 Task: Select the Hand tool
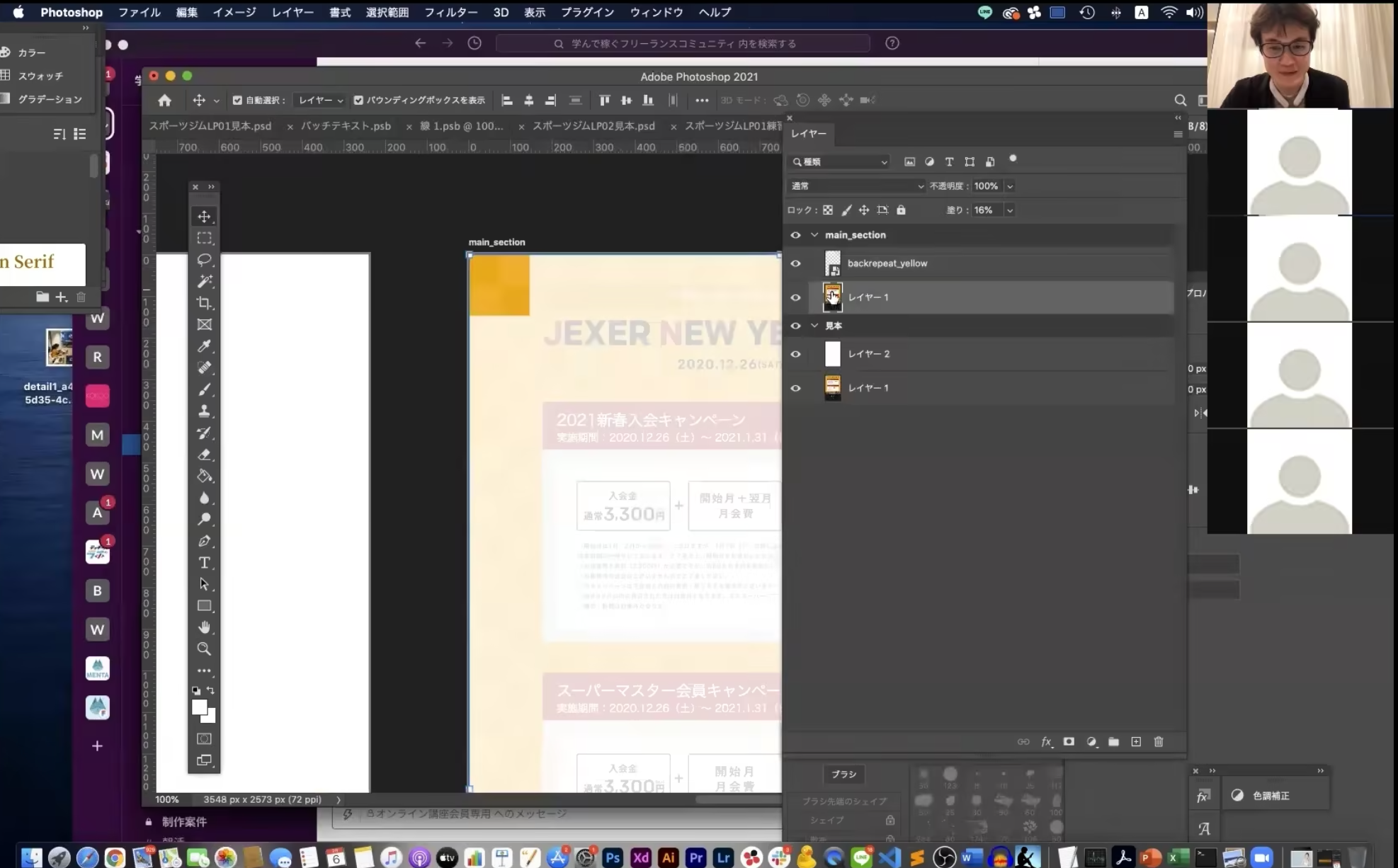click(204, 627)
